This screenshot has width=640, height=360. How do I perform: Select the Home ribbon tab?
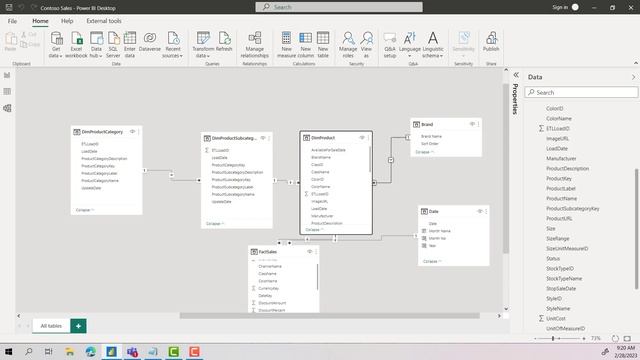tap(40, 21)
